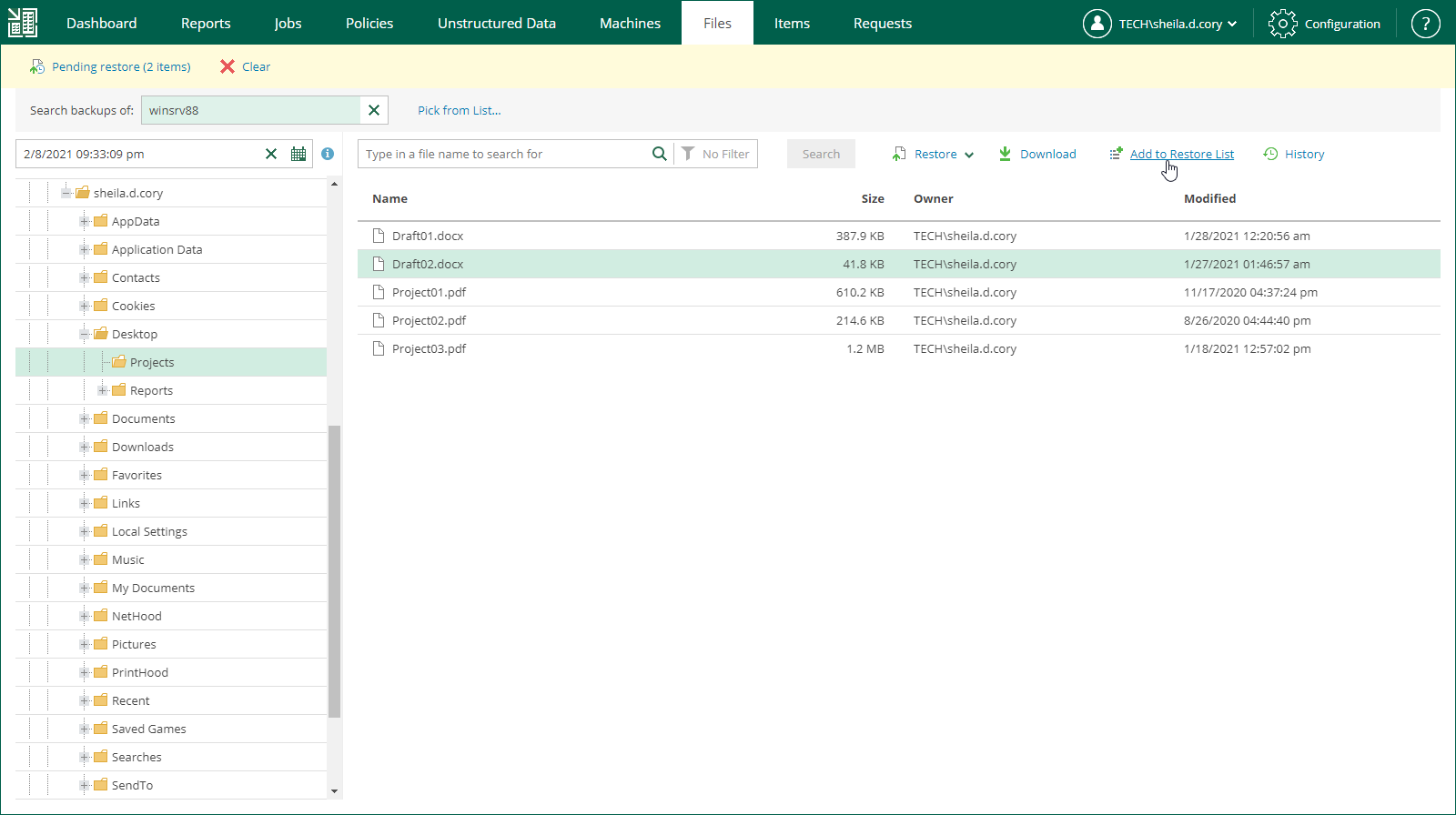1456x815 pixels.
Task: Click Add to Restore List
Action: pyautogui.click(x=1181, y=154)
